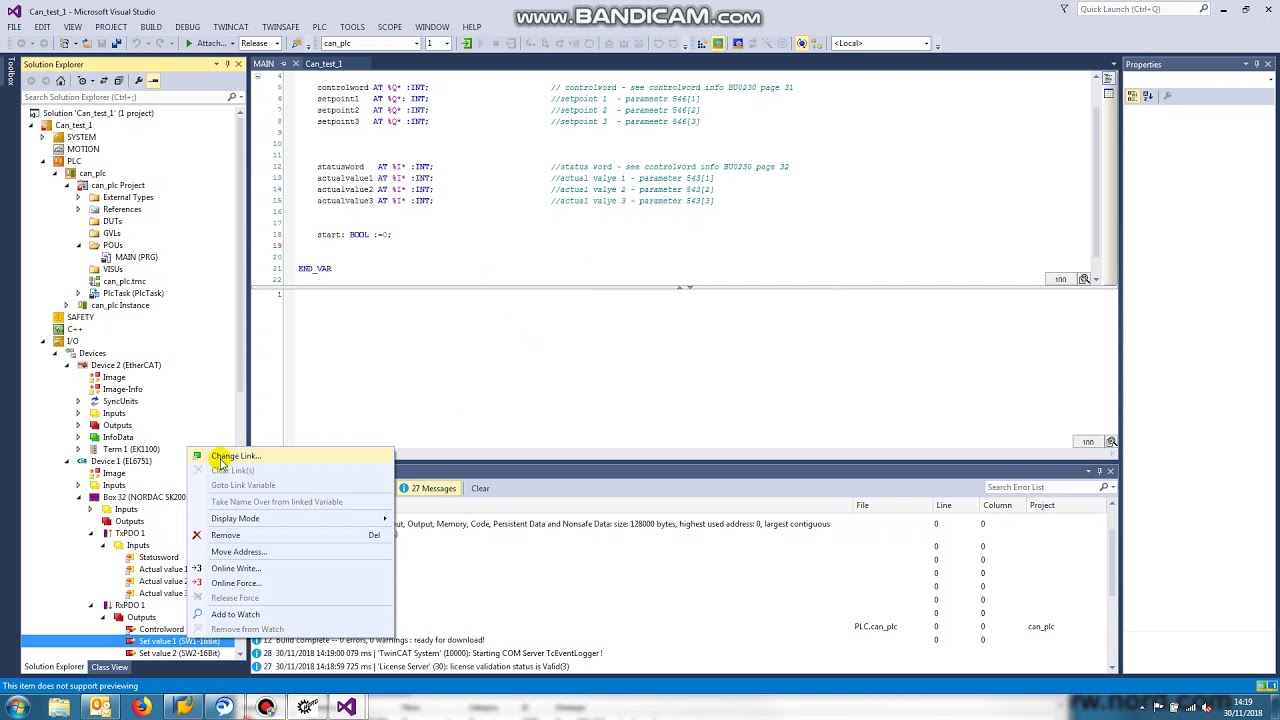Choose Online Write... menu entry
The image size is (1280, 720).
(x=291, y=569)
